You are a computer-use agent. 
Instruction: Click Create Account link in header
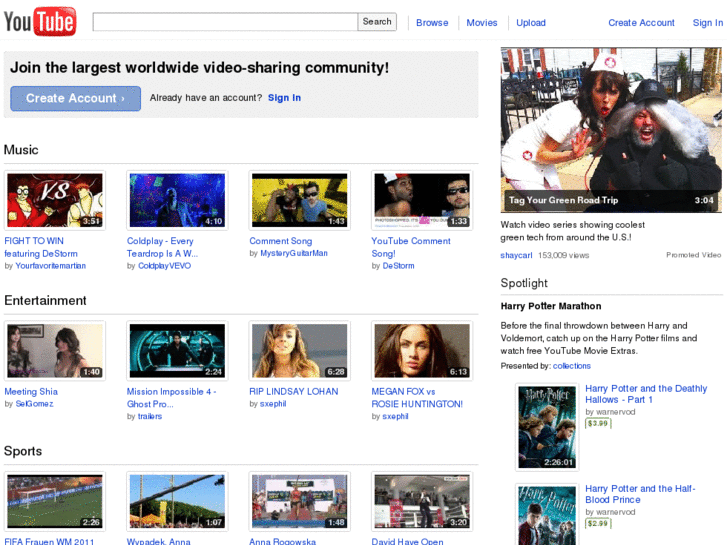641,23
